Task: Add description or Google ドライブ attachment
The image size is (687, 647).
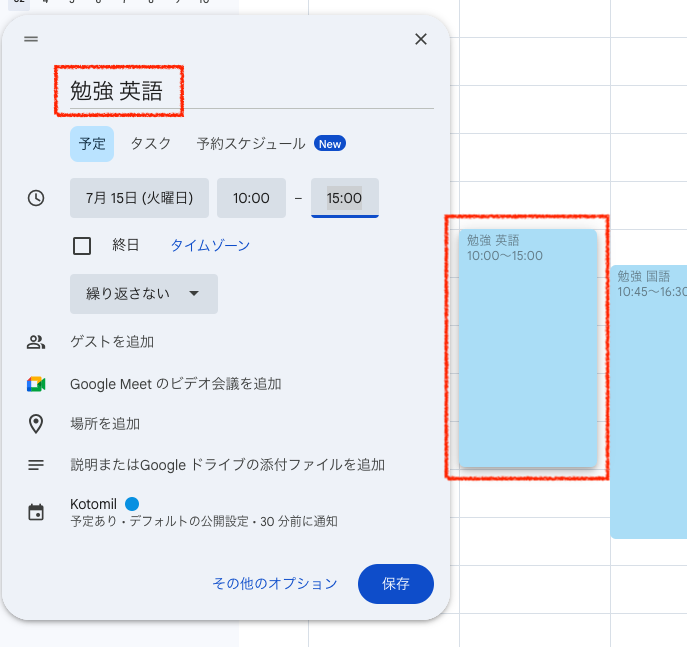Action: (227, 465)
